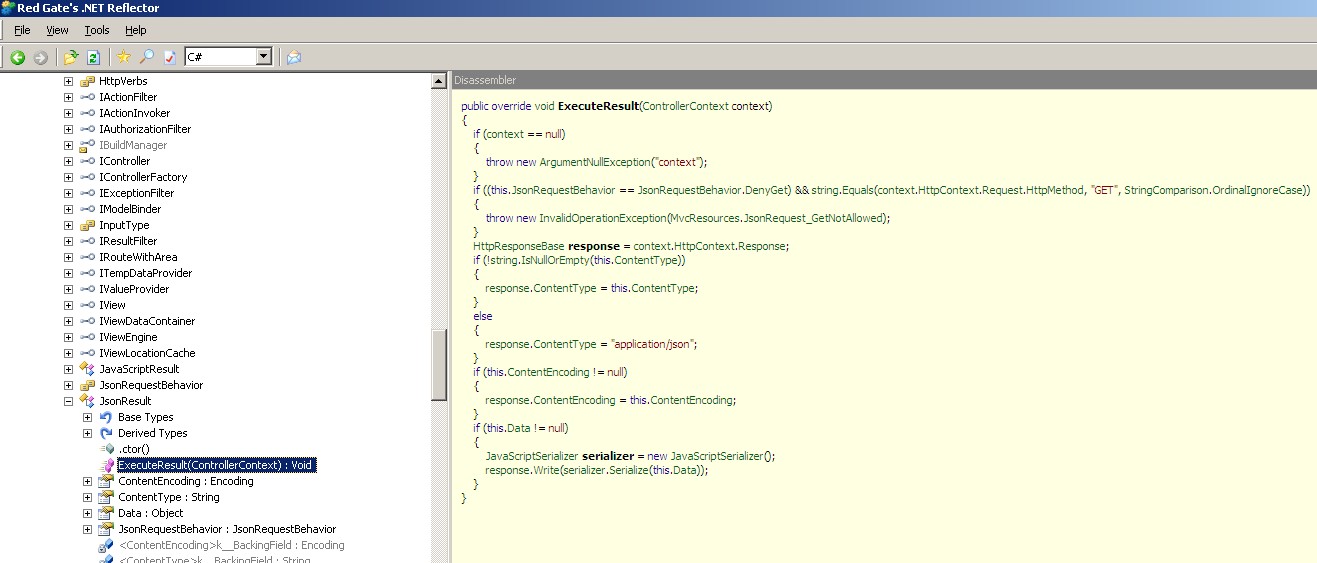Select the IViewLocationCache tree row

pos(147,353)
